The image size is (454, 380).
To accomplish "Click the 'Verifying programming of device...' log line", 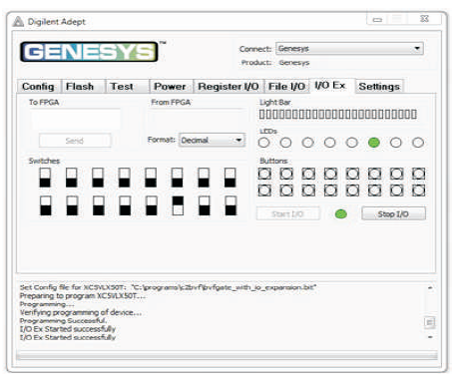I will point(81,312).
